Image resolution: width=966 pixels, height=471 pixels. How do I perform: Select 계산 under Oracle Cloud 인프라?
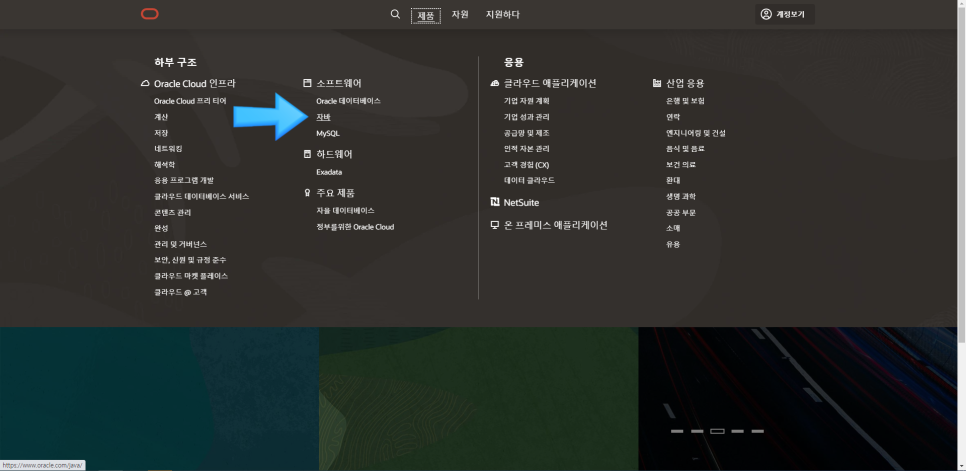click(161, 117)
